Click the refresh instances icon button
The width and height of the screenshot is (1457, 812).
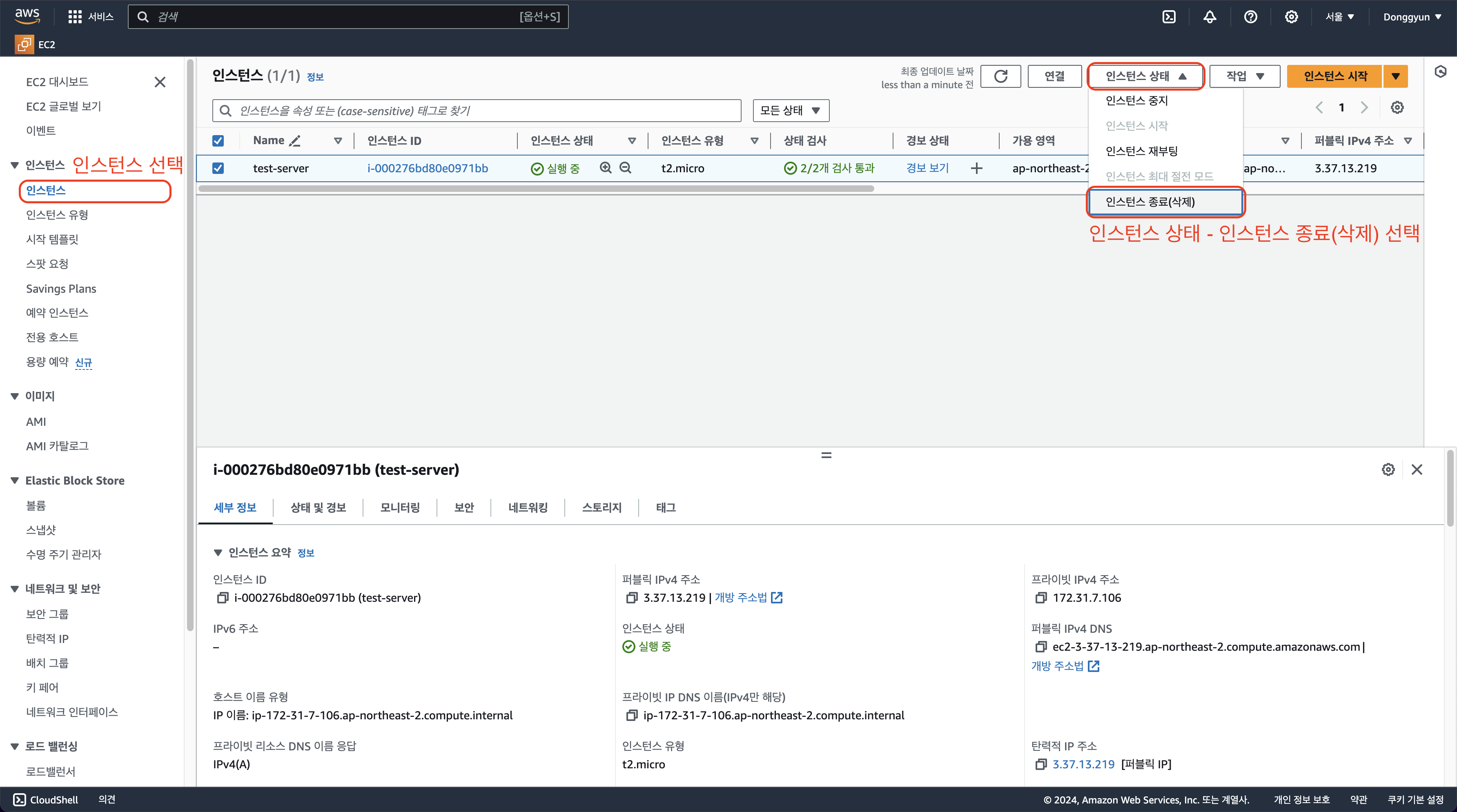tap(1000, 76)
